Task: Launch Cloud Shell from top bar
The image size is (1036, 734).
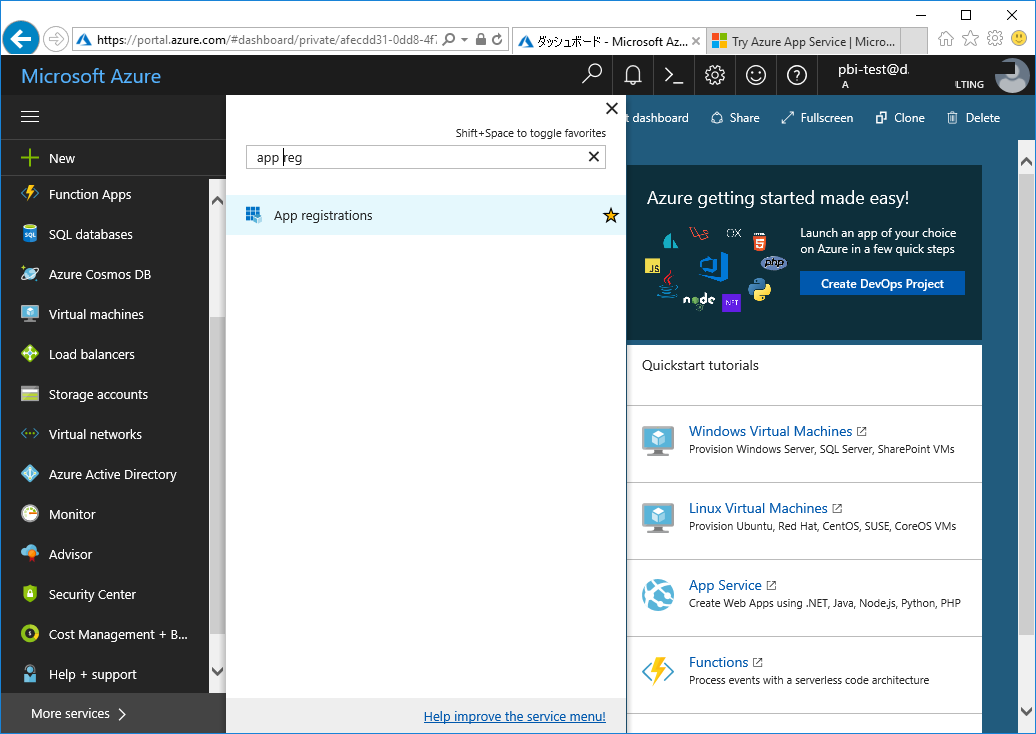Action: point(673,75)
